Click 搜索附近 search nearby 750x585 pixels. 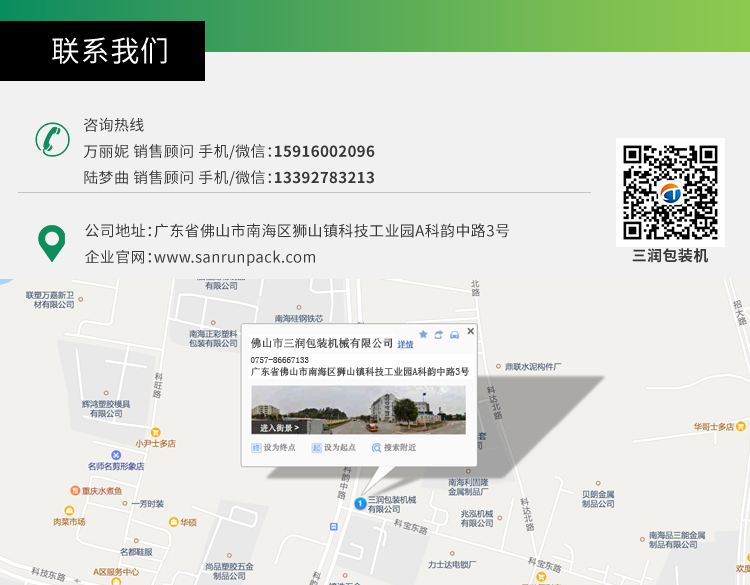[x=393, y=448]
